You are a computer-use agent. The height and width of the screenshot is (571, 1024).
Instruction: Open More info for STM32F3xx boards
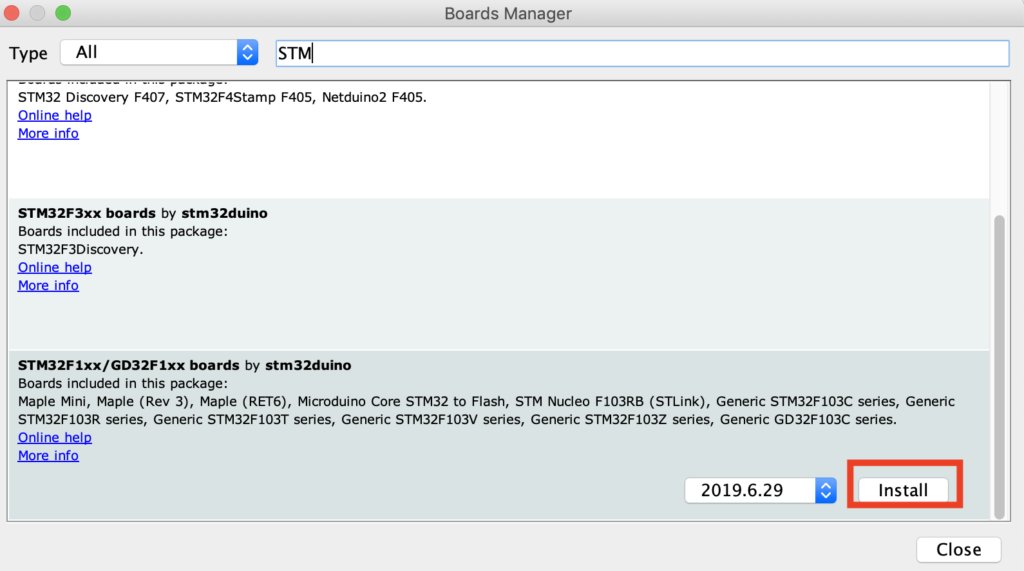pos(48,285)
